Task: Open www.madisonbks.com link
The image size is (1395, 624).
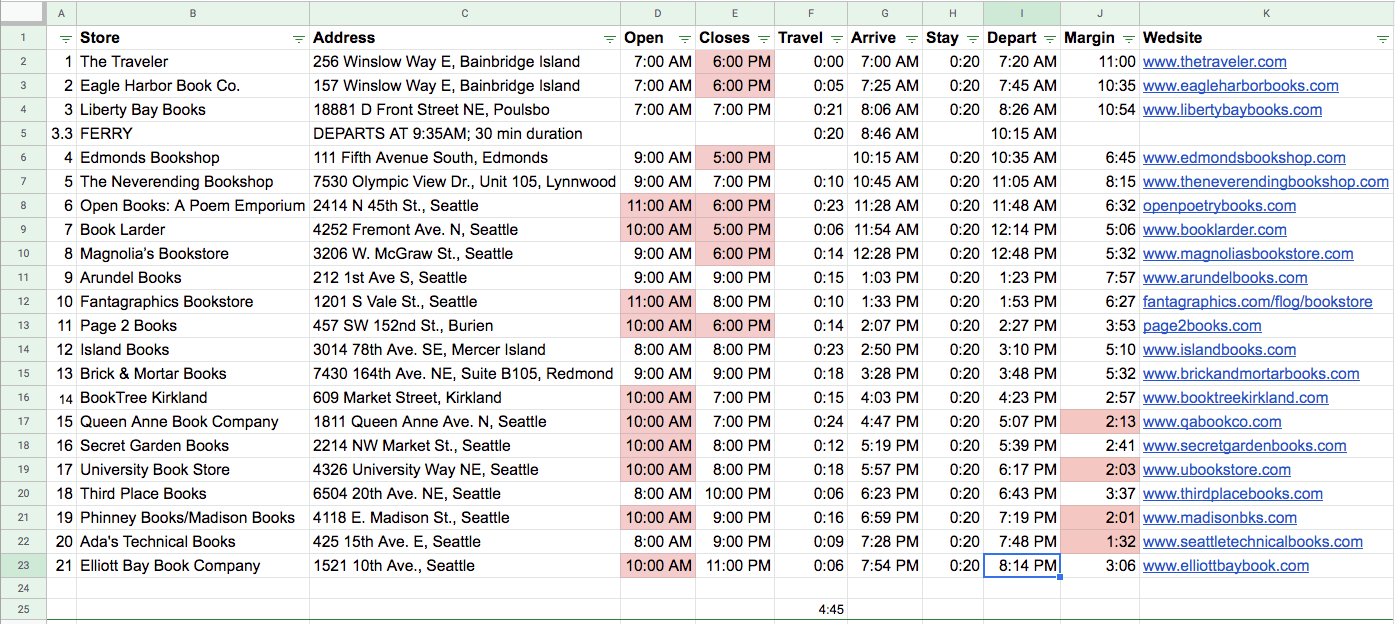Action: click(x=1220, y=518)
